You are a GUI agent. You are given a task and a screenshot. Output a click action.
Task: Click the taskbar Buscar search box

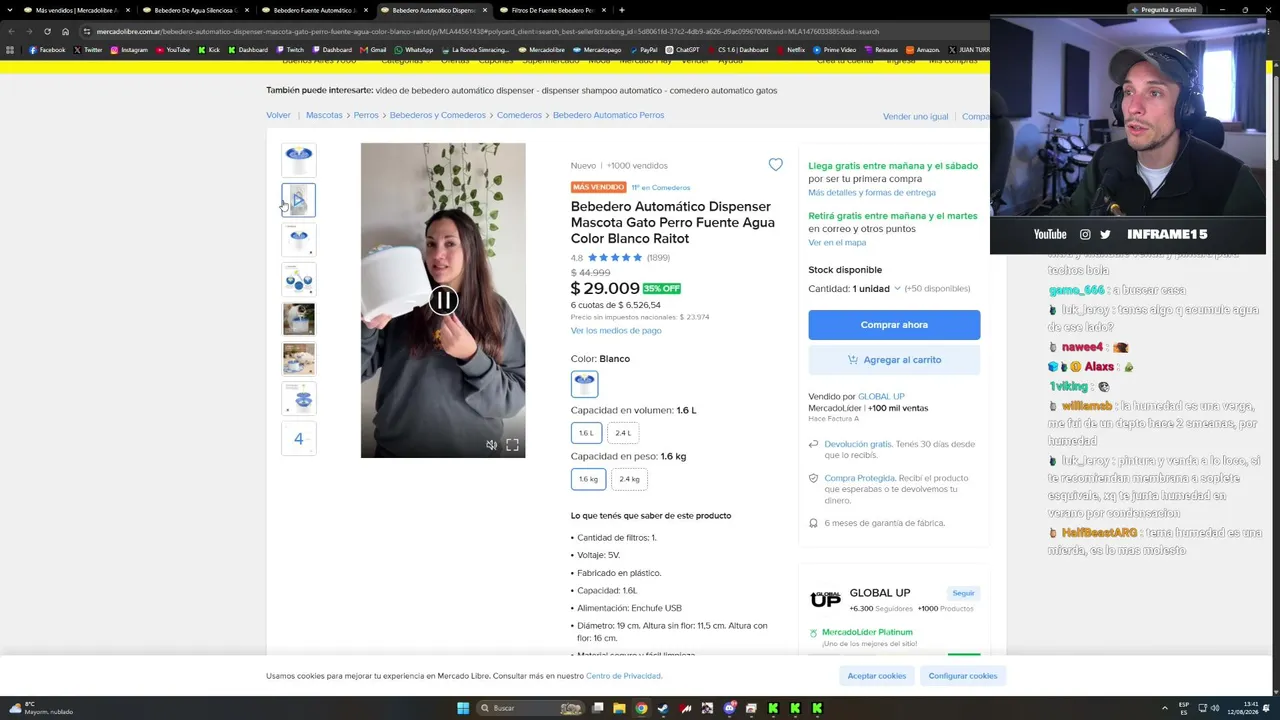tap(530, 708)
